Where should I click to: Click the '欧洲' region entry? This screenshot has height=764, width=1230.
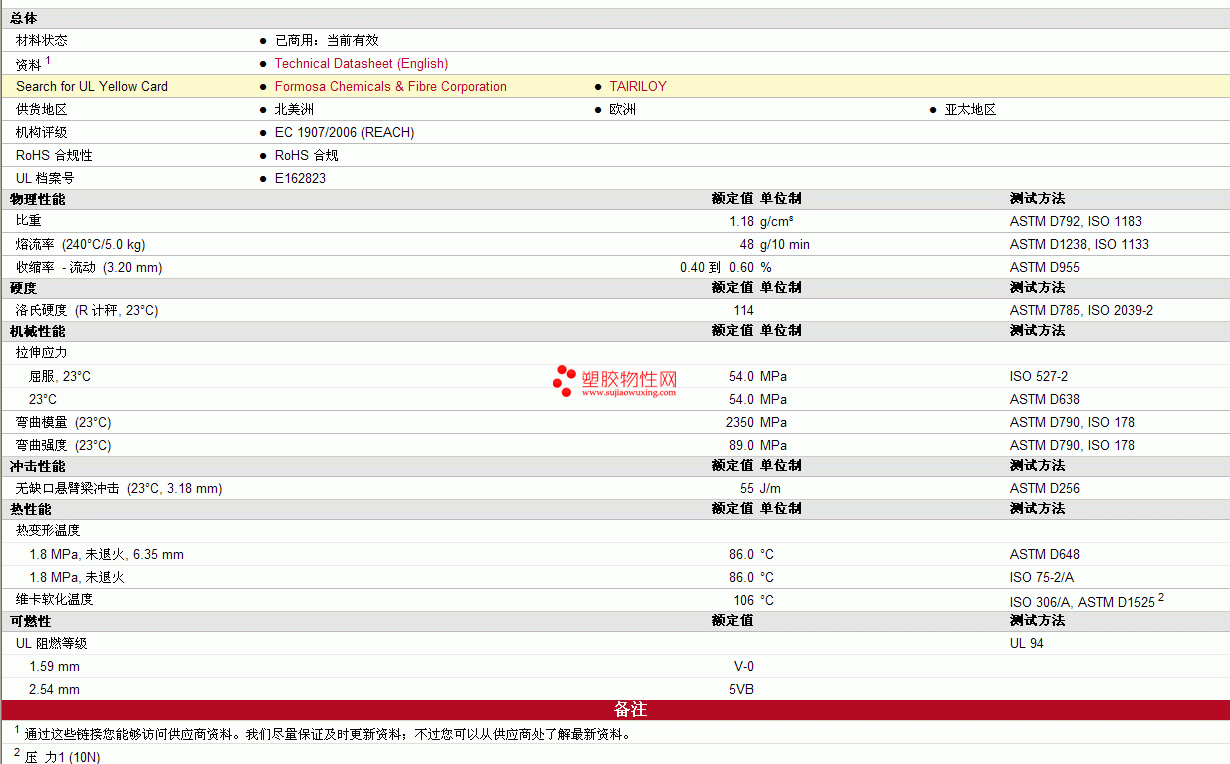[x=623, y=109]
